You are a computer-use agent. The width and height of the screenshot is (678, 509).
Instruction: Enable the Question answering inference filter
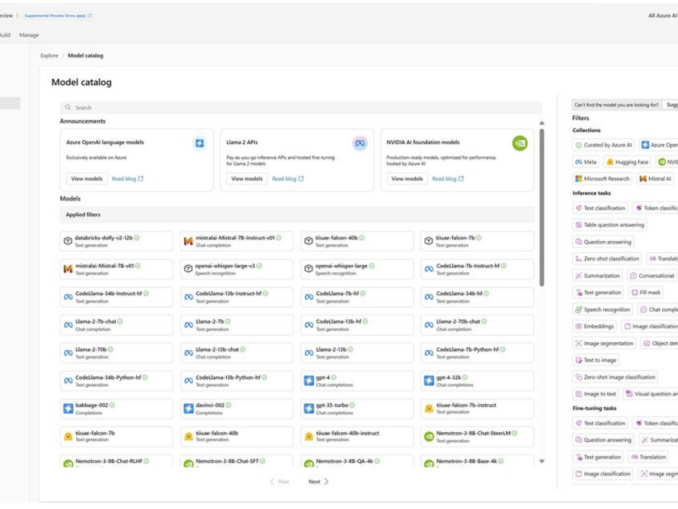(602, 241)
